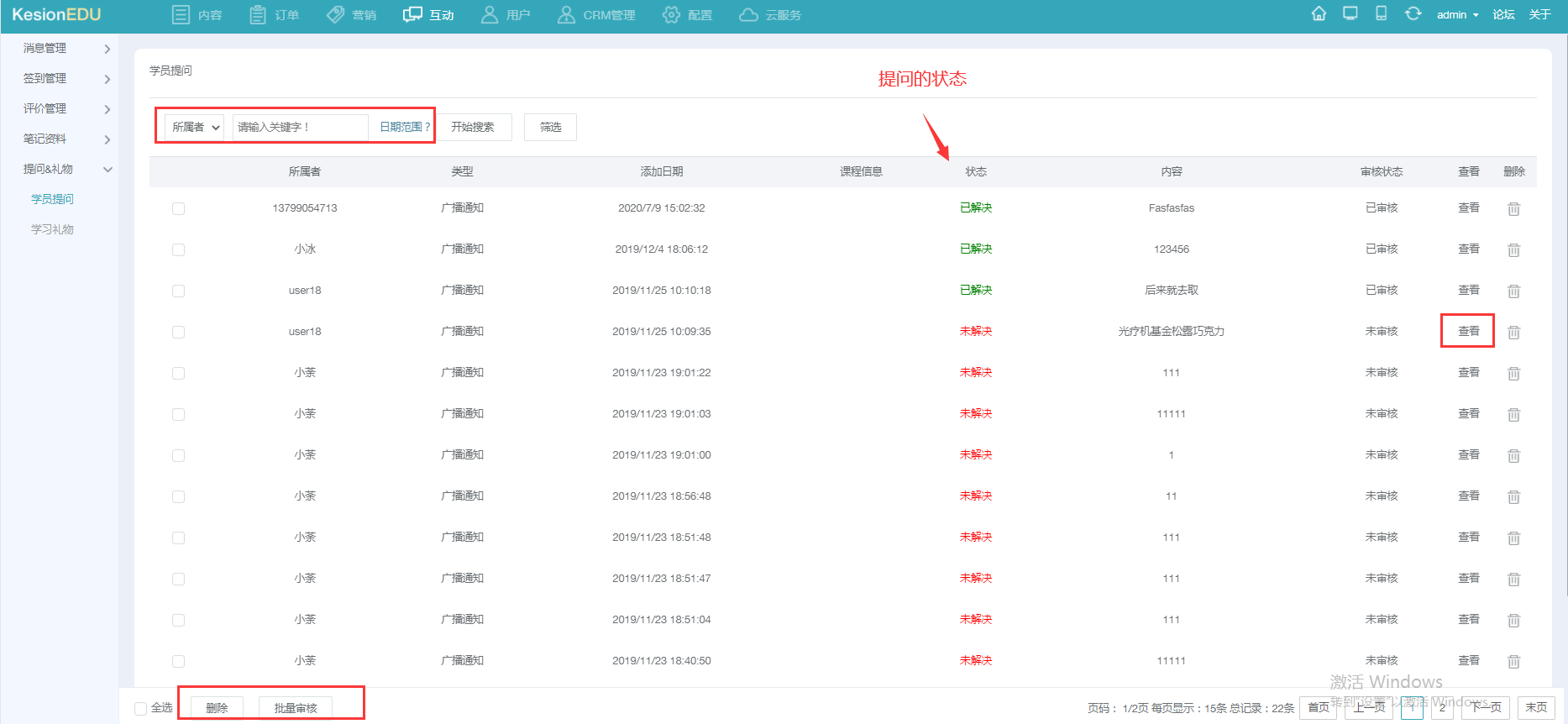Tick the checkbox for 小冰 row
1568x724 pixels.
pyautogui.click(x=178, y=250)
